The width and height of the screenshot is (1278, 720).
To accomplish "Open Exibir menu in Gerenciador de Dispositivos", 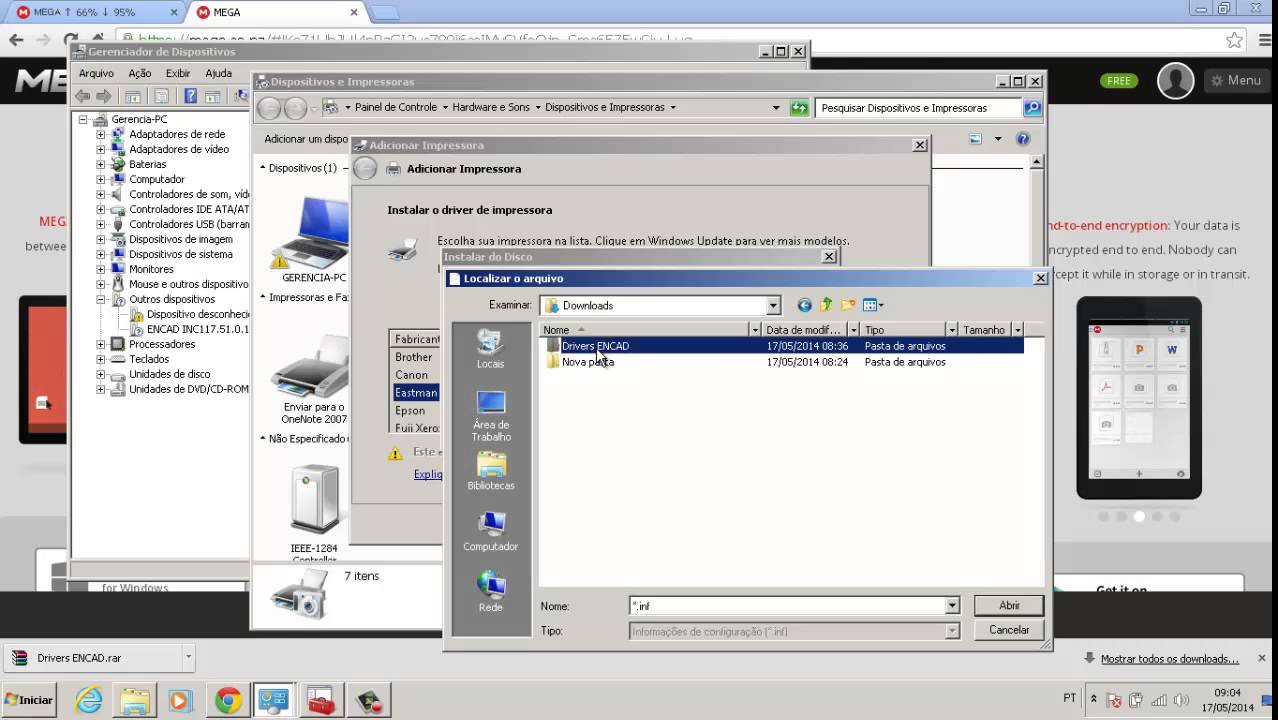I will [x=178, y=73].
